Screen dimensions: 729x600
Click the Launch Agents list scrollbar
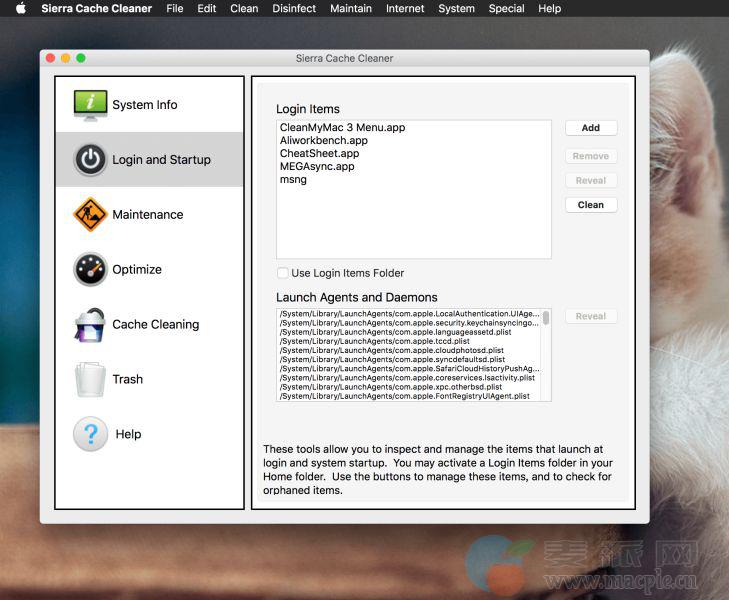546,318
